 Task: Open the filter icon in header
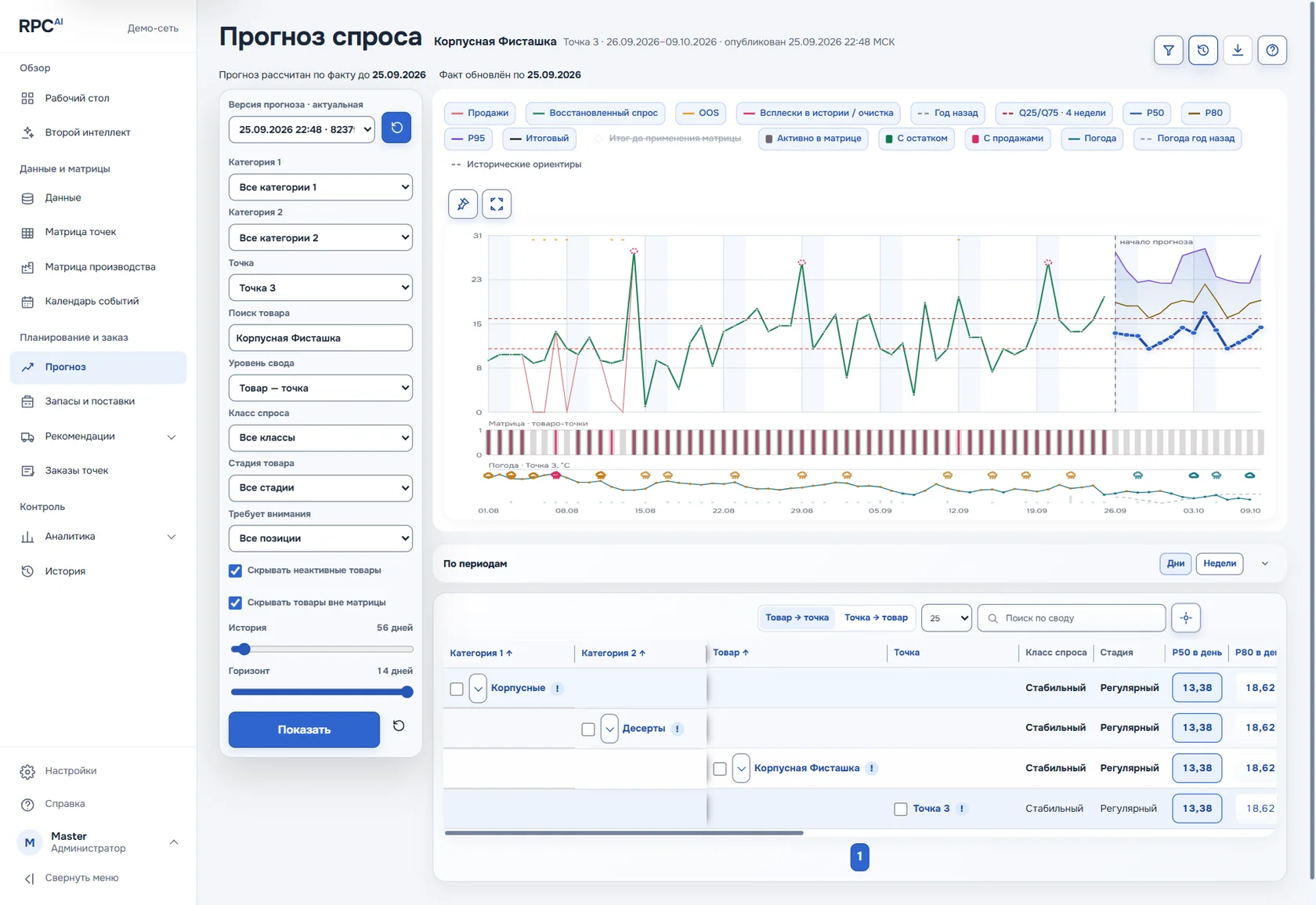pyautogui.click(x=1168, y=50)
